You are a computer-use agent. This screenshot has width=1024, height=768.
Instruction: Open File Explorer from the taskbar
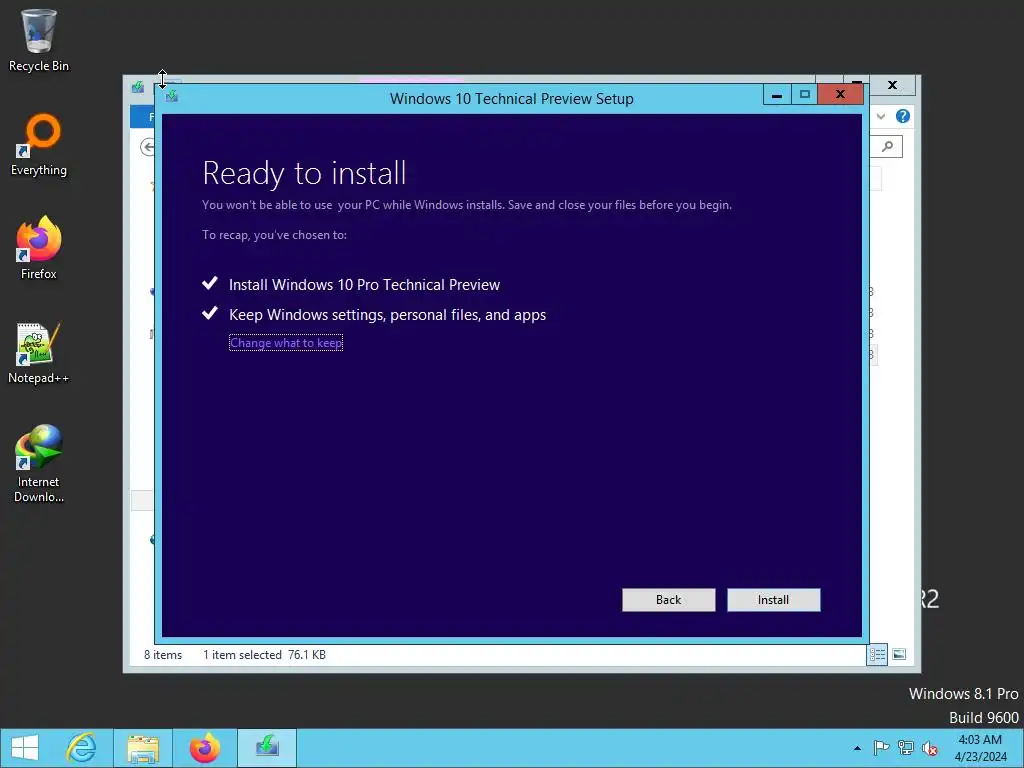coord(143,748)
